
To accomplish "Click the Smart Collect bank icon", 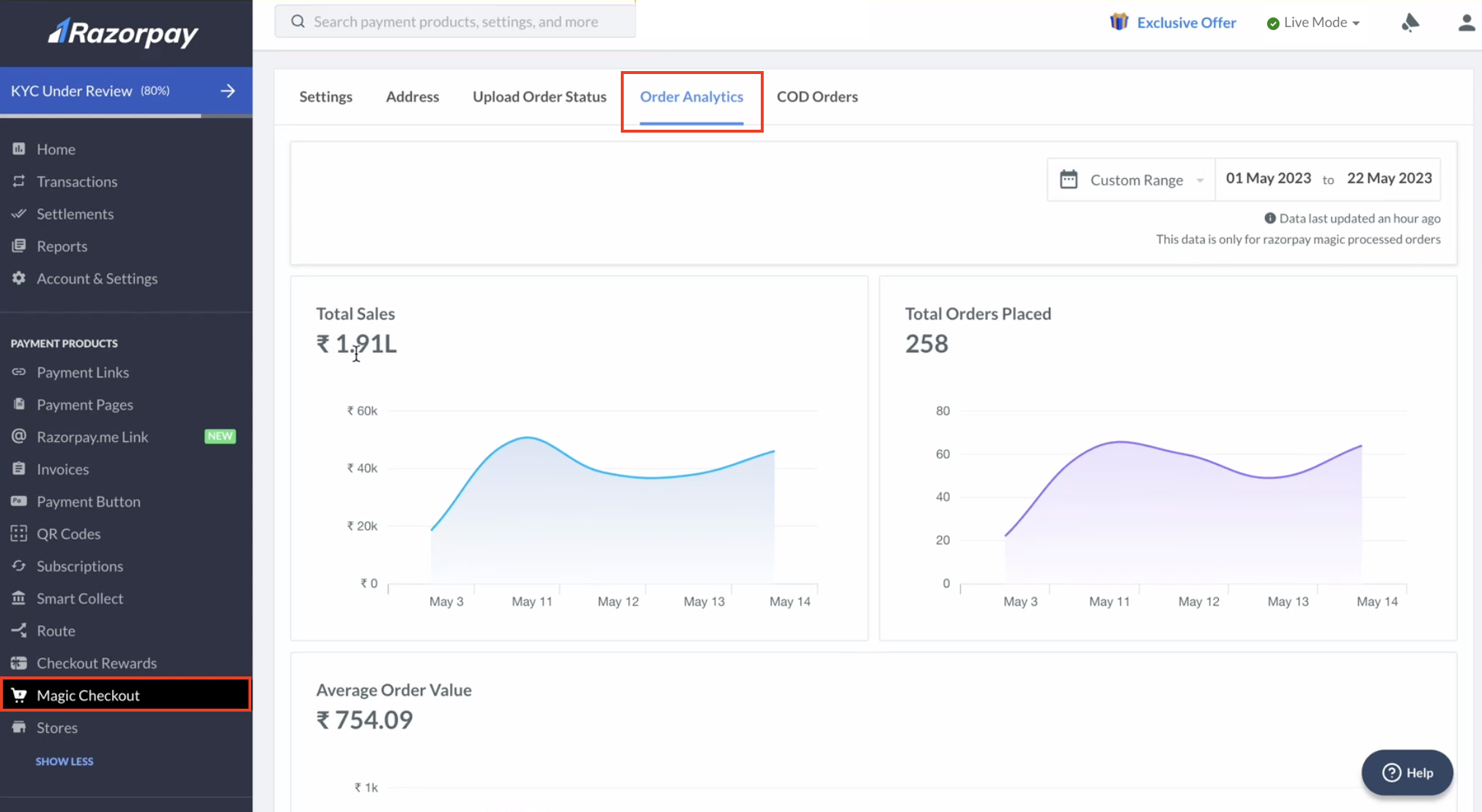I will point(19,597).
